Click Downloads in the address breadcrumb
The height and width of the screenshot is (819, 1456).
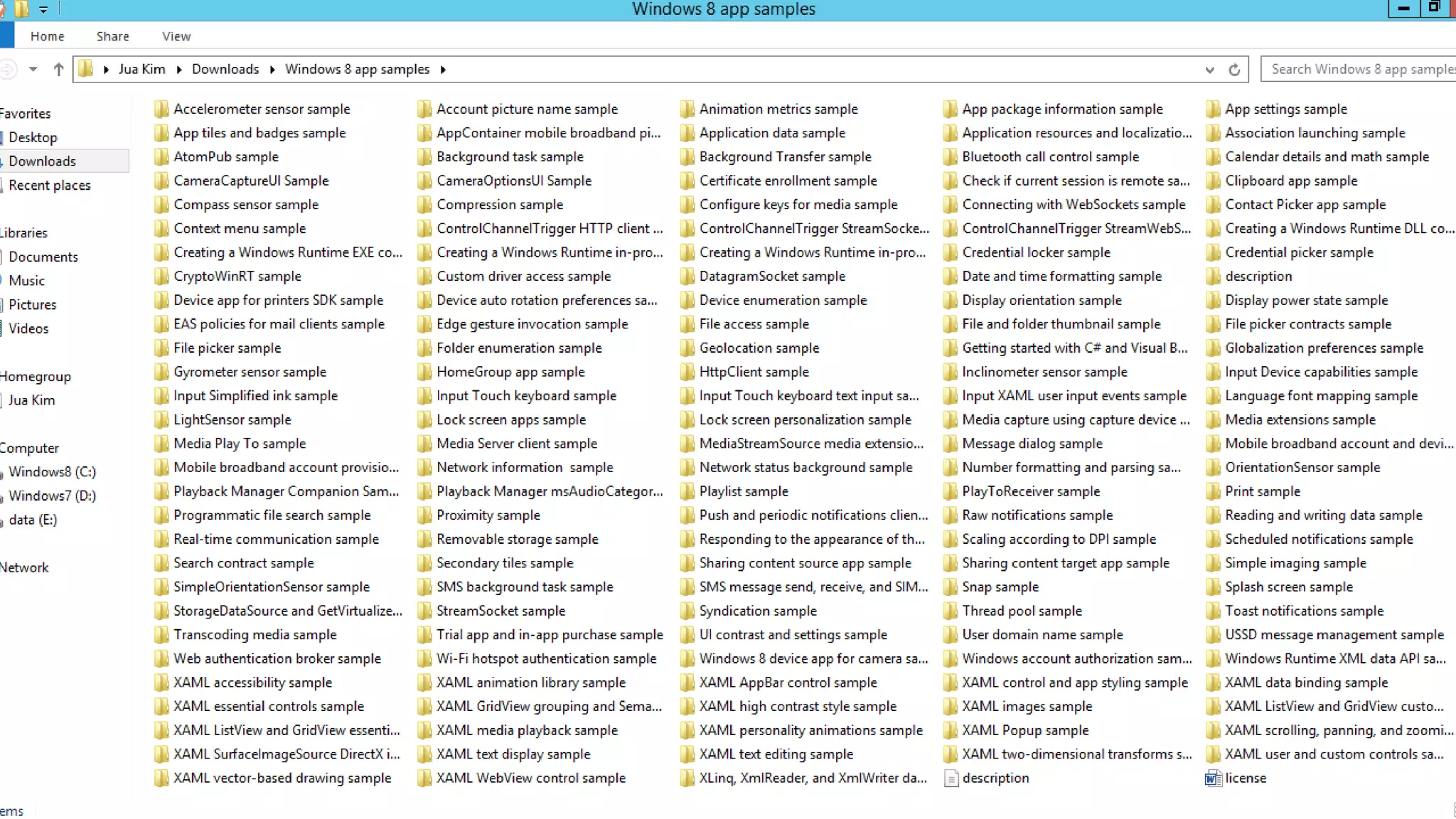(225, 69)
